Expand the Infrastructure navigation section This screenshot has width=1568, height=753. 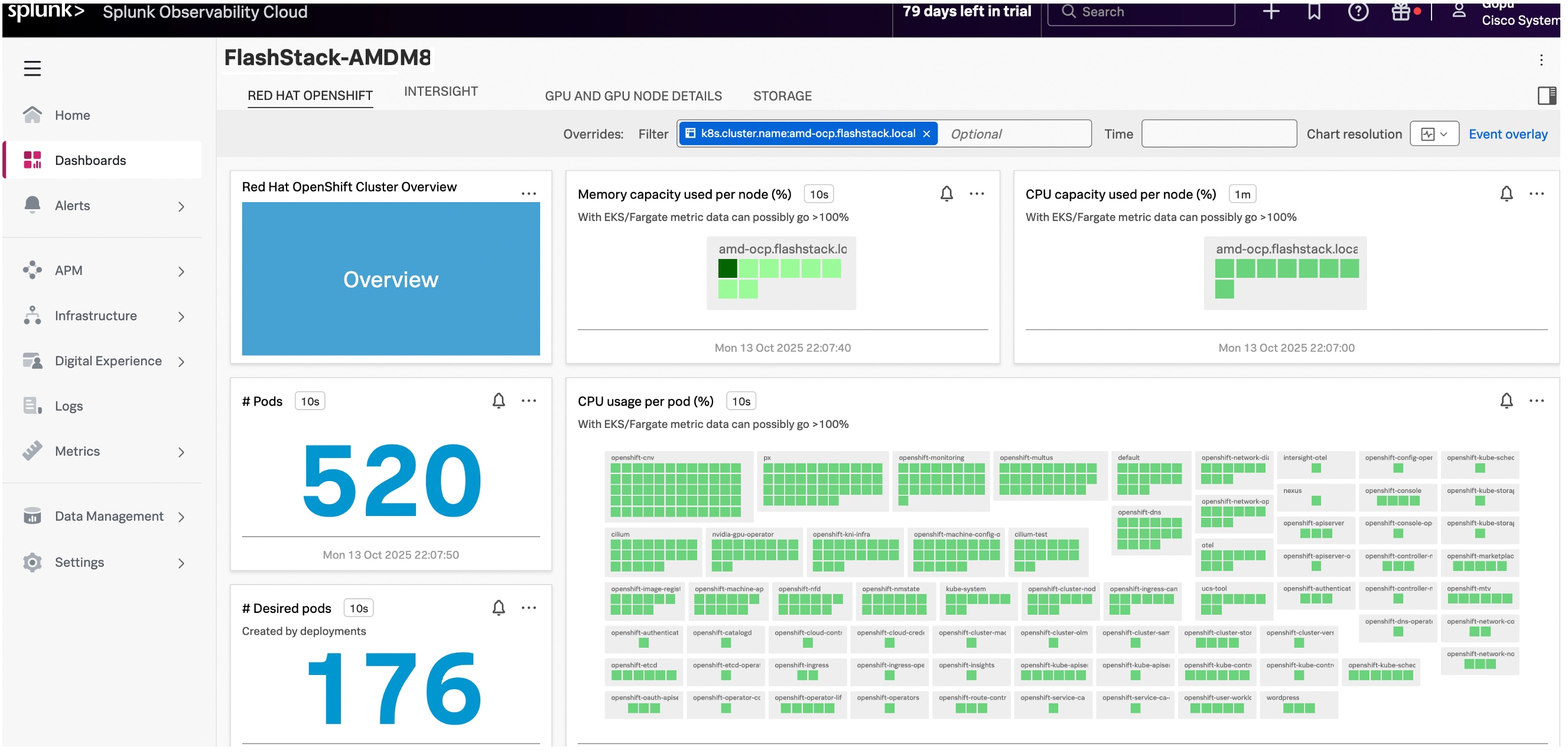coord(181,317)
